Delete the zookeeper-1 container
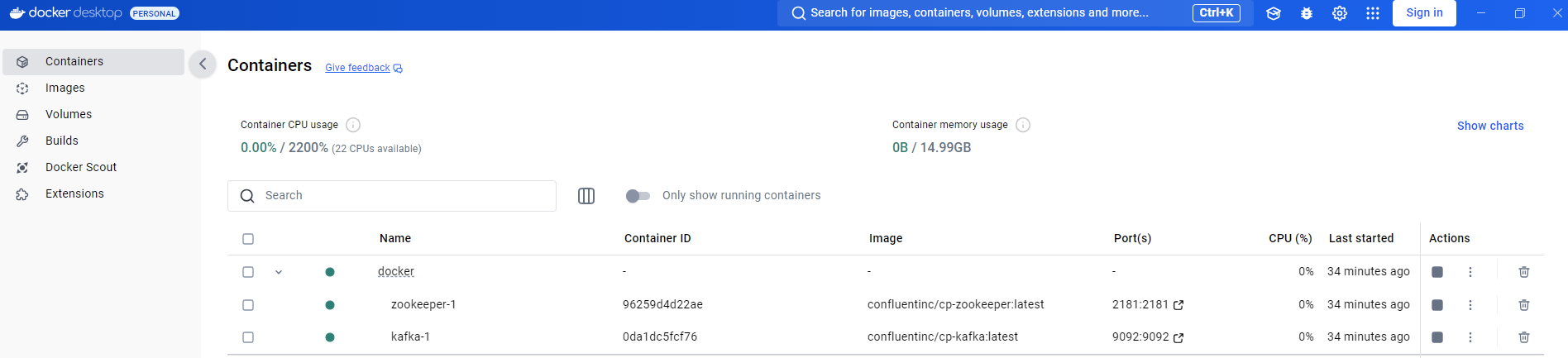This screenshot has width=1568, height=358. [1524, 305]
